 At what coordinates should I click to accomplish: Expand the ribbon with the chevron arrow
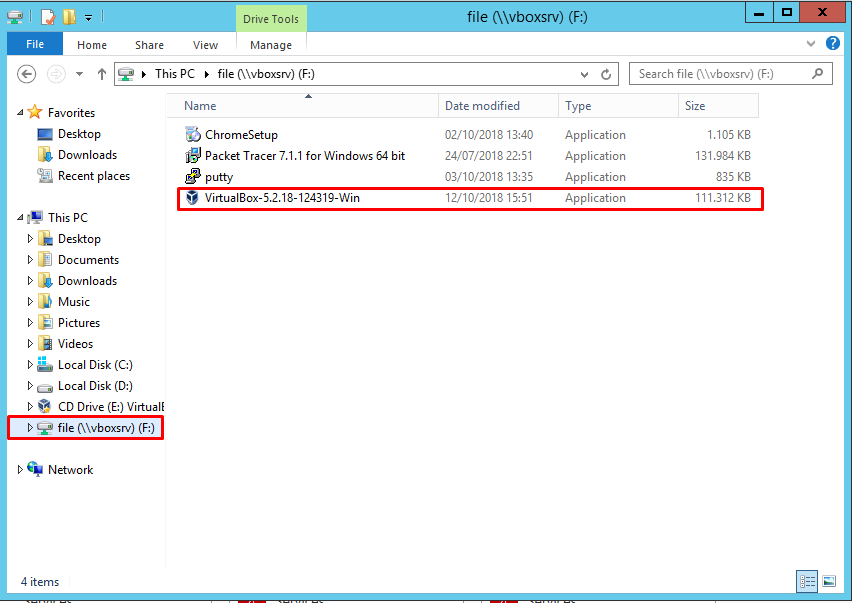click(811, 43)
